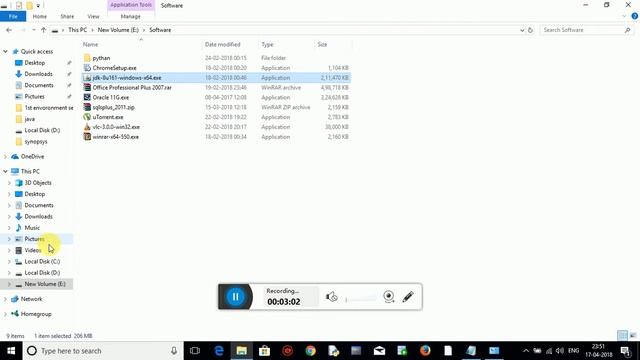Image resolution: width=640 pixels, height=360 pixels.
Task: Open Downloads under Quick access
Action: (x=38, y=74)
